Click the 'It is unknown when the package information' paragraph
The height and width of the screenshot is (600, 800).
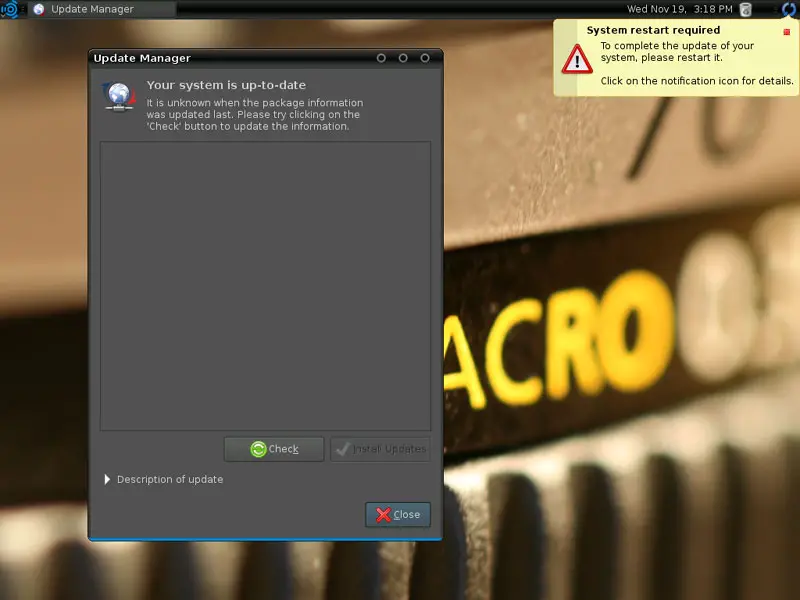tap(255, 114)
